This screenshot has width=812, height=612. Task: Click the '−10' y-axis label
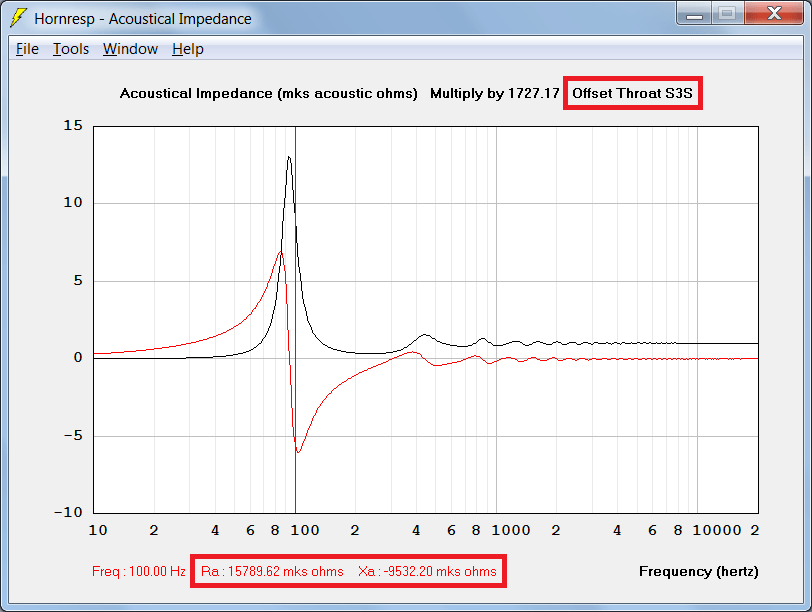click(x=68, y=513)
